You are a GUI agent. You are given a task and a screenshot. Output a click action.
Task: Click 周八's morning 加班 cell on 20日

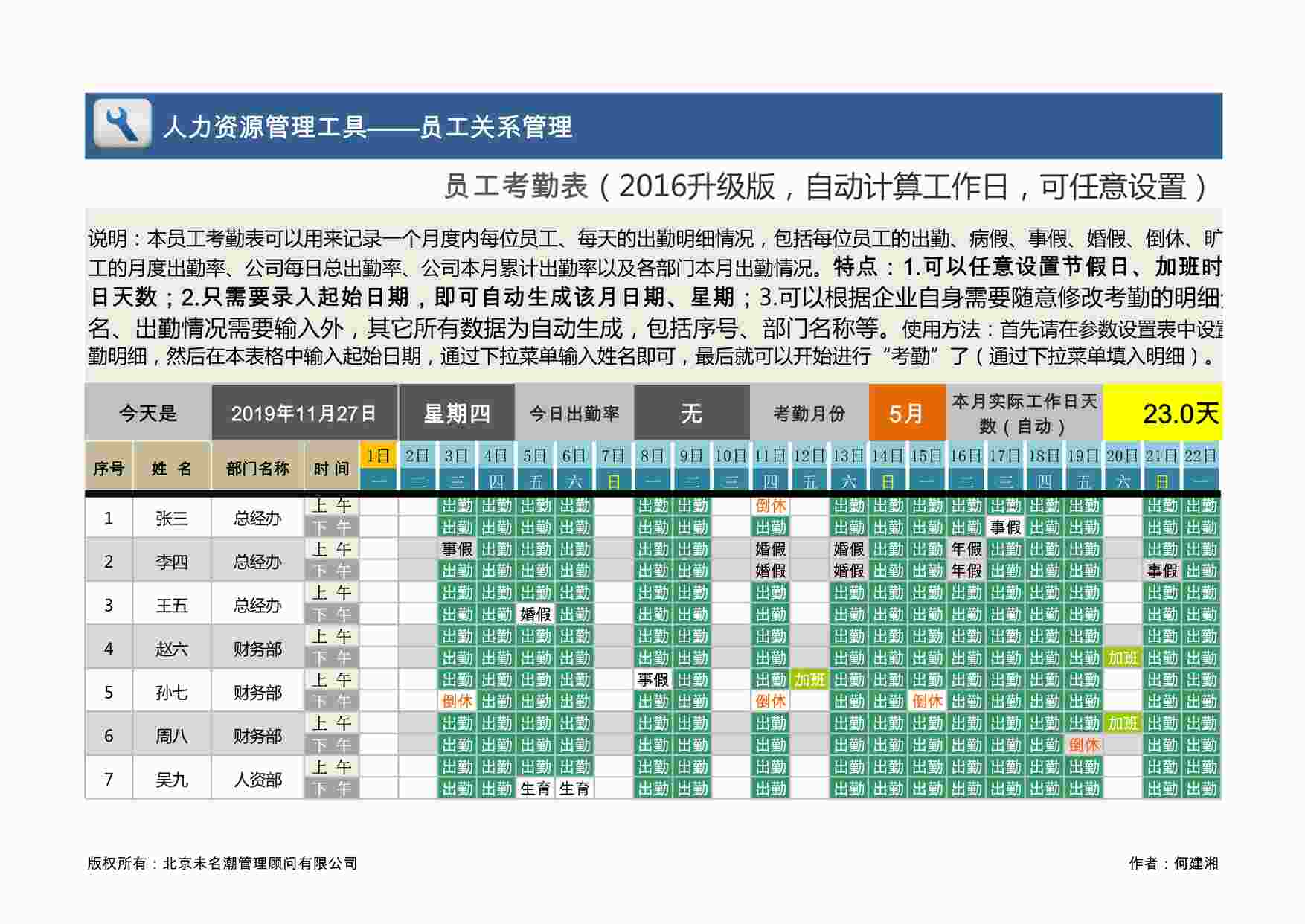1123,723
